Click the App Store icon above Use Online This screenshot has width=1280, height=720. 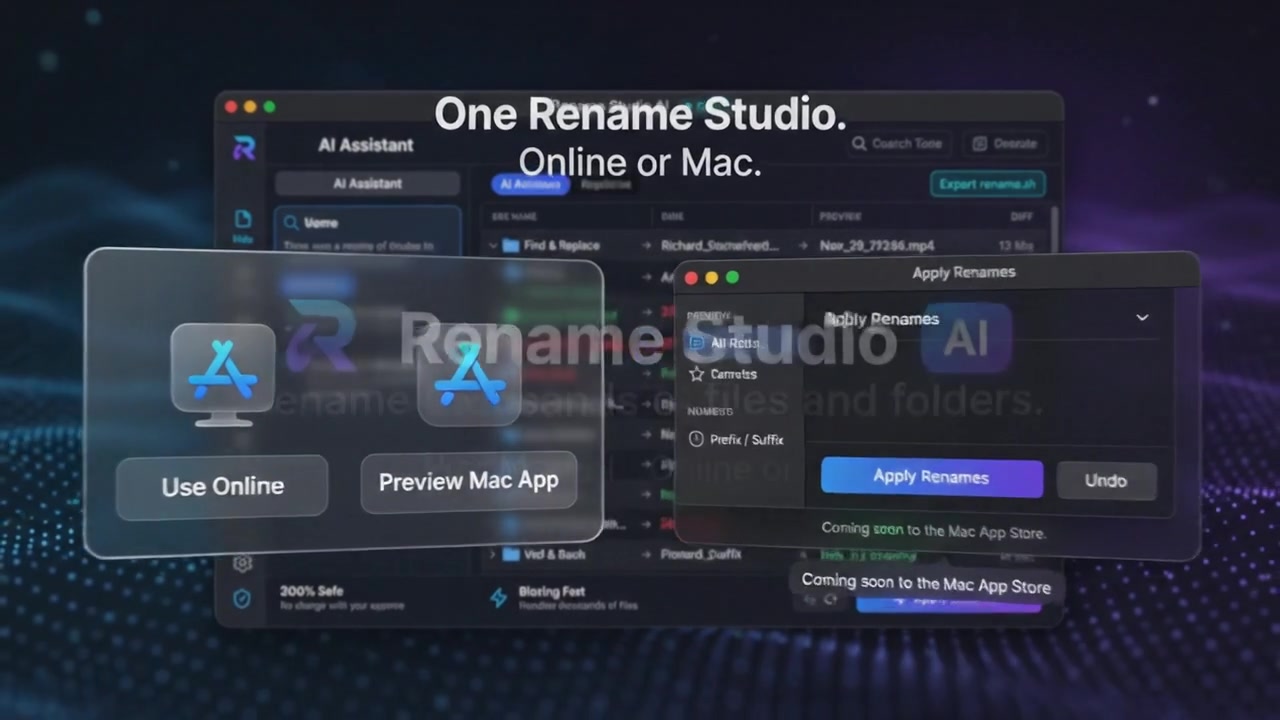click(222, 373)
